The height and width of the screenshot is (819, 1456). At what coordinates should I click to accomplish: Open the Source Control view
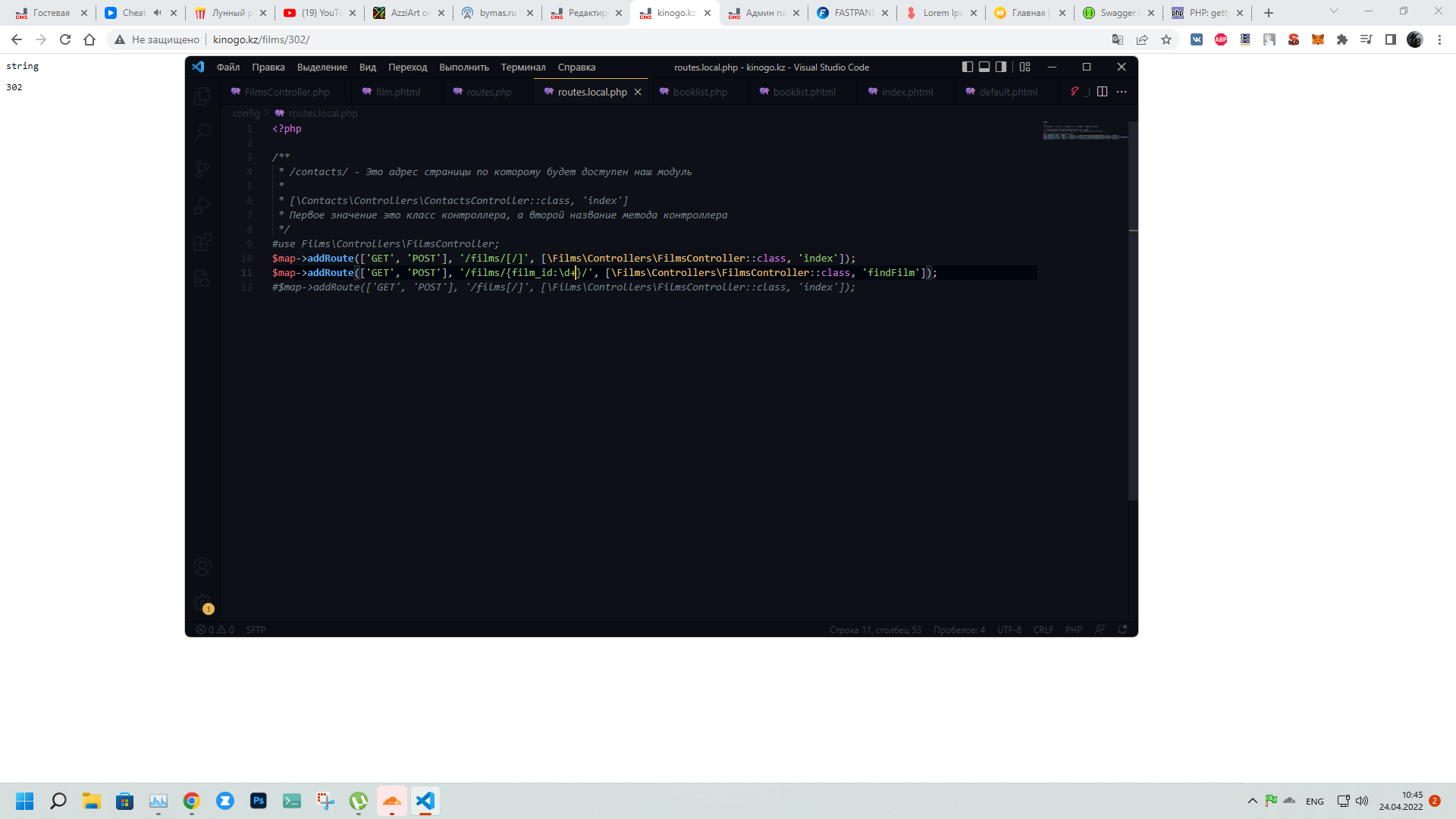pyautogui.click(x=202, y=169)
